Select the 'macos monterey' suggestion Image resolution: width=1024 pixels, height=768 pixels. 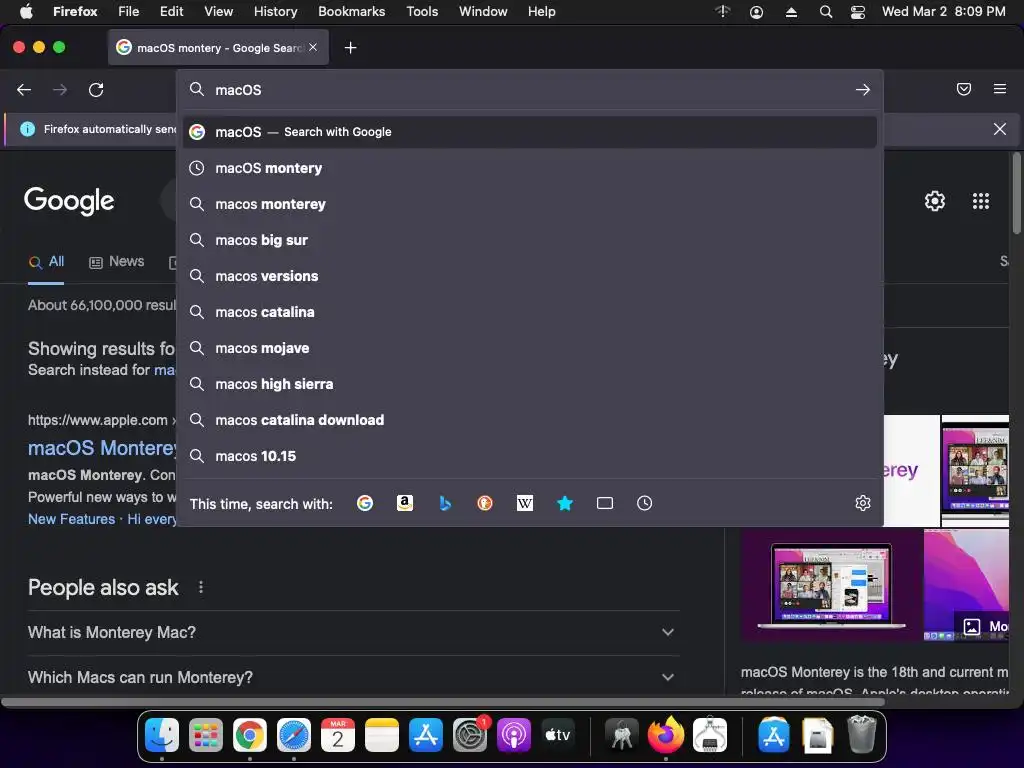[x=530, y=204]
